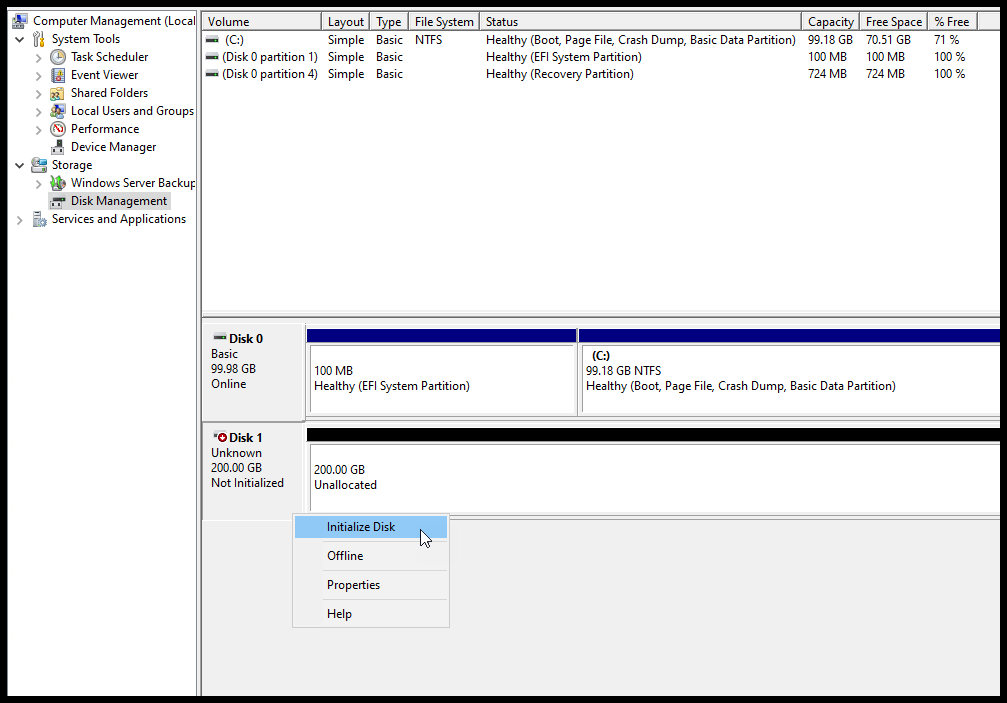Screen dimensions: 1007x703
Task: Click the Event Viewer icon
Action: [58, 75]
